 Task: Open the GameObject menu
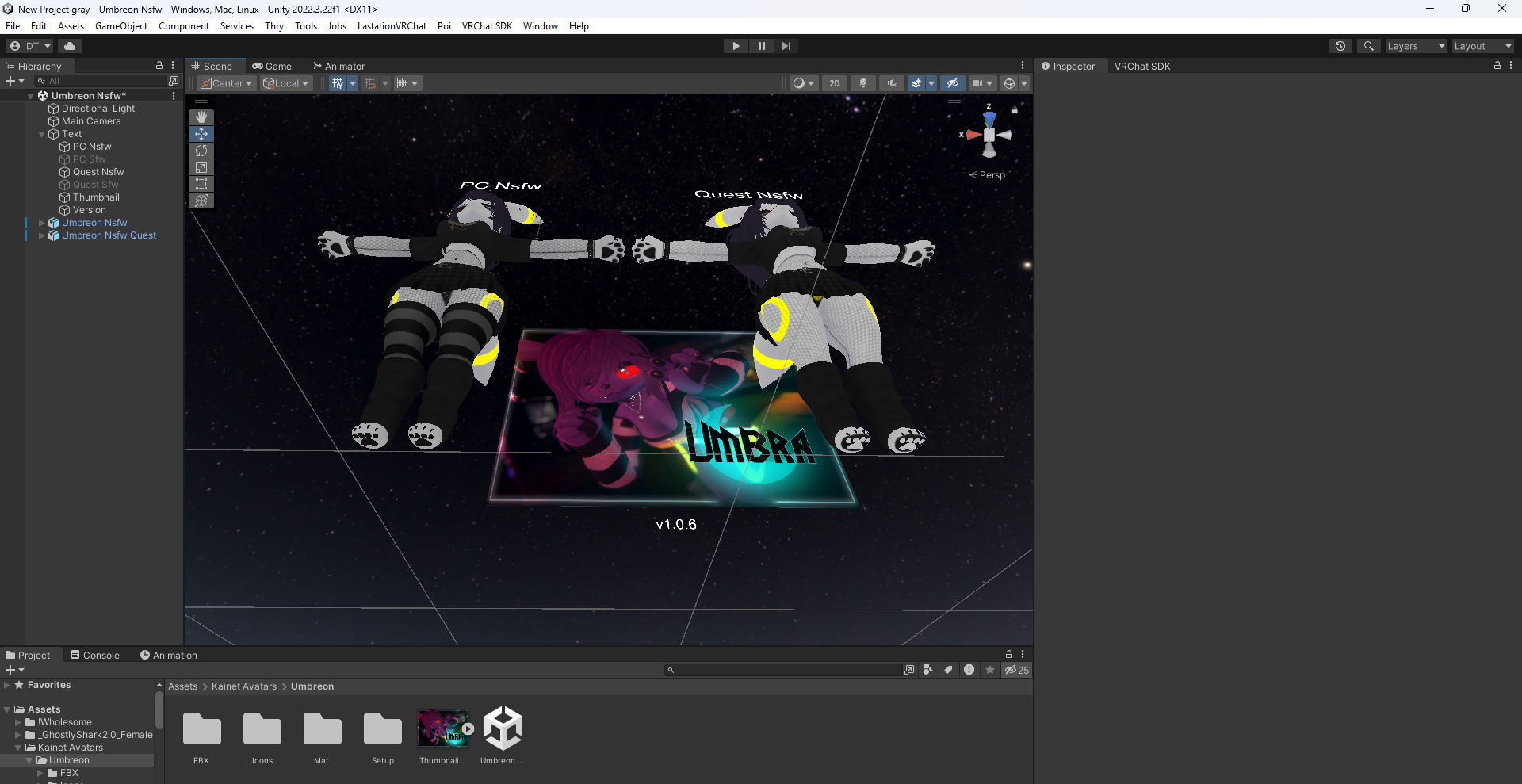coord(120,26)
